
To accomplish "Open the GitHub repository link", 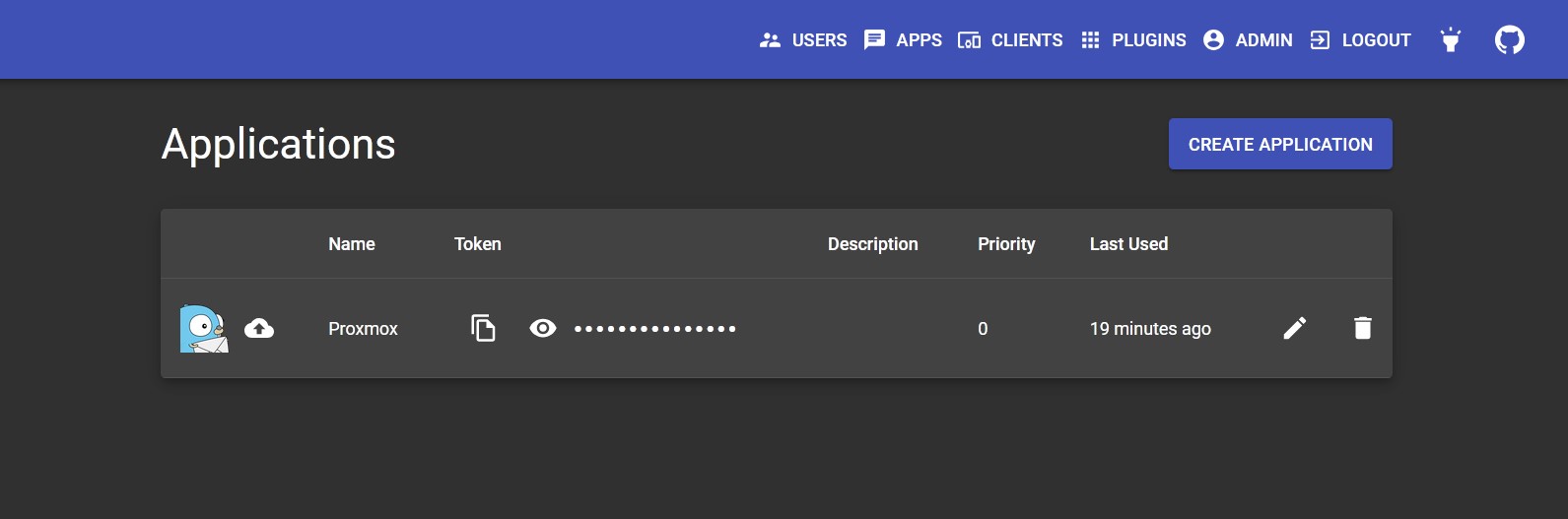I will 1510,39.
